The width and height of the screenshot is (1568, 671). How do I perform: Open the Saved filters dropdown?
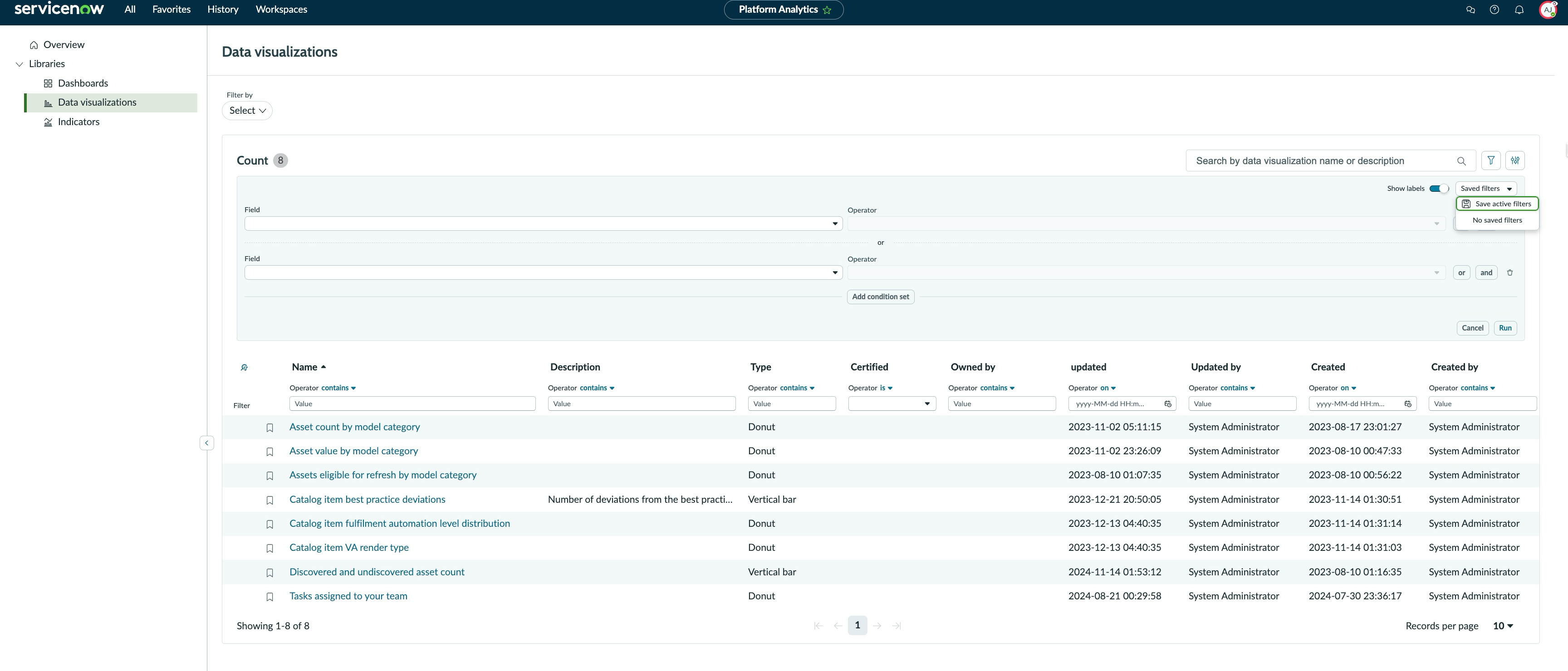point(1486,189)
